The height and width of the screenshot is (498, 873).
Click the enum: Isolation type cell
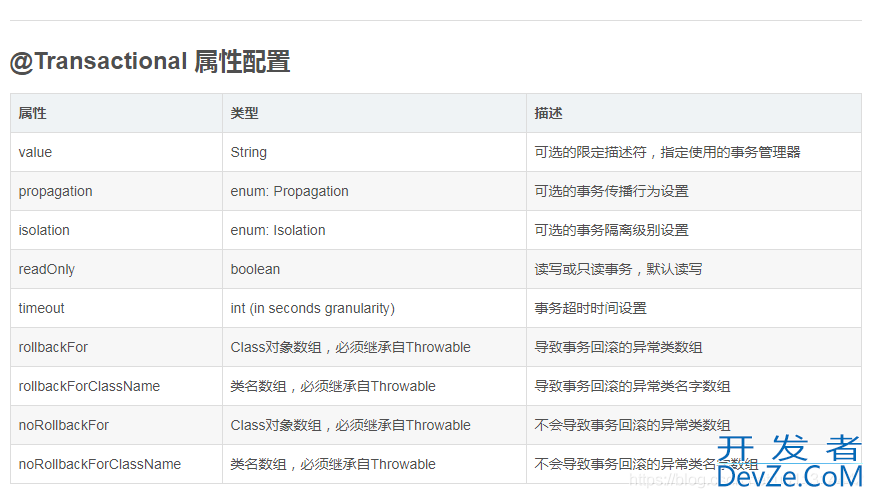(278, 230)
